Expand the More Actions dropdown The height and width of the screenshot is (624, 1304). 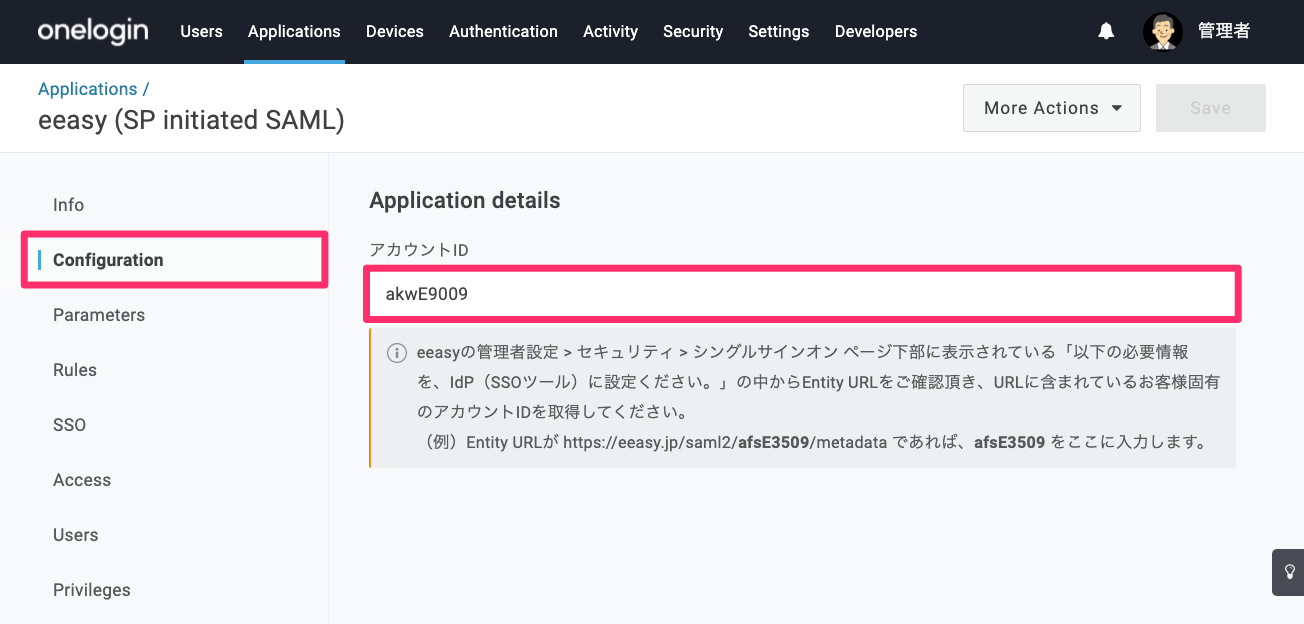1052,108
